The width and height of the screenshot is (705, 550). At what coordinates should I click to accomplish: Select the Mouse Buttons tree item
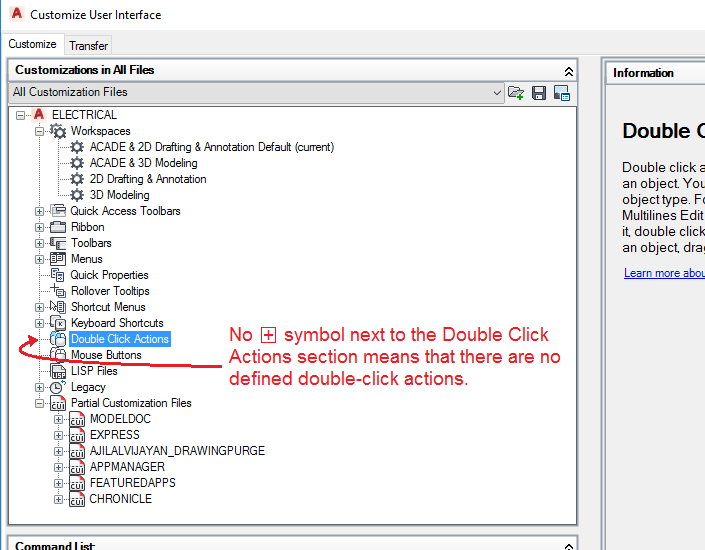tap(106, 355)
